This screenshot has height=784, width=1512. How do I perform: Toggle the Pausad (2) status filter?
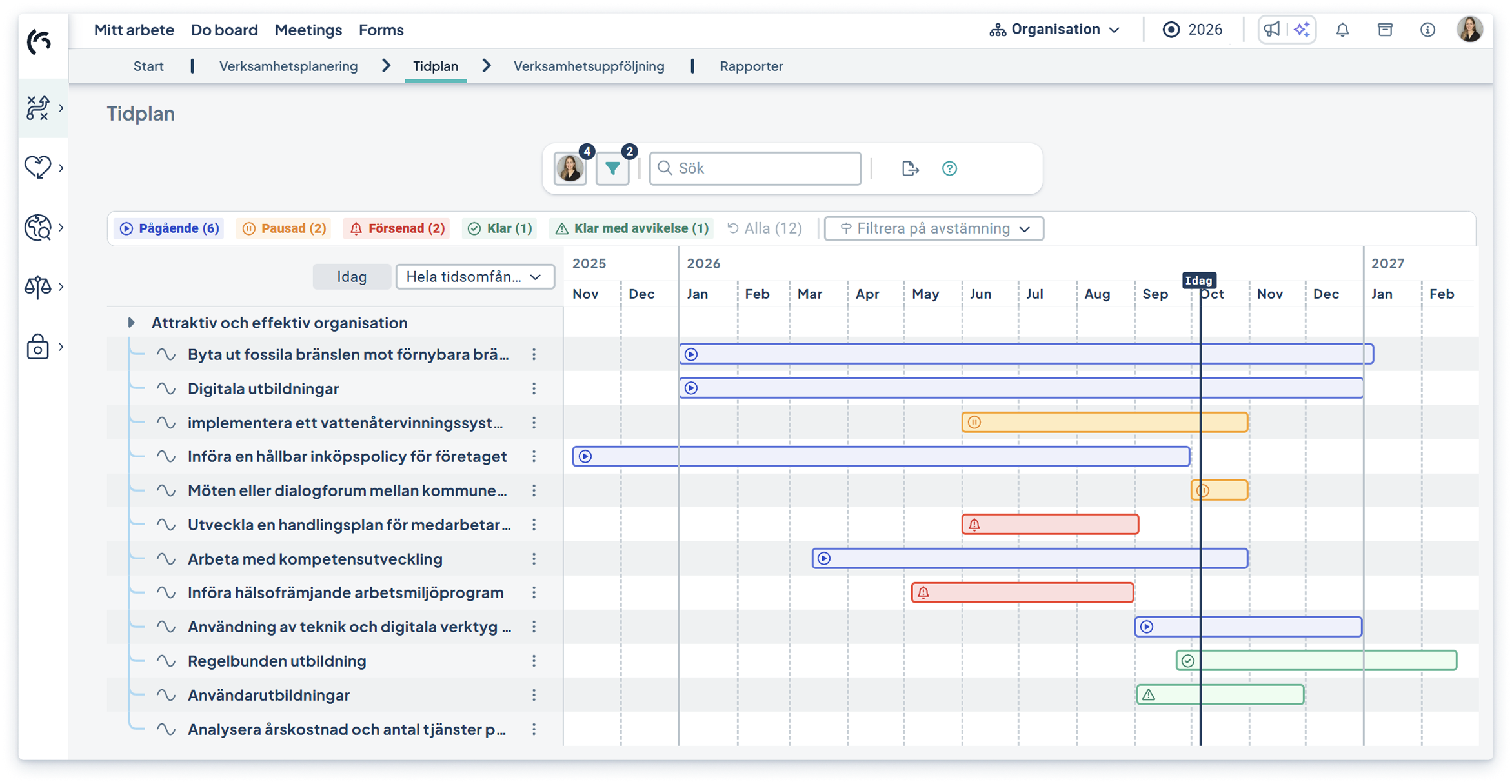284,228
